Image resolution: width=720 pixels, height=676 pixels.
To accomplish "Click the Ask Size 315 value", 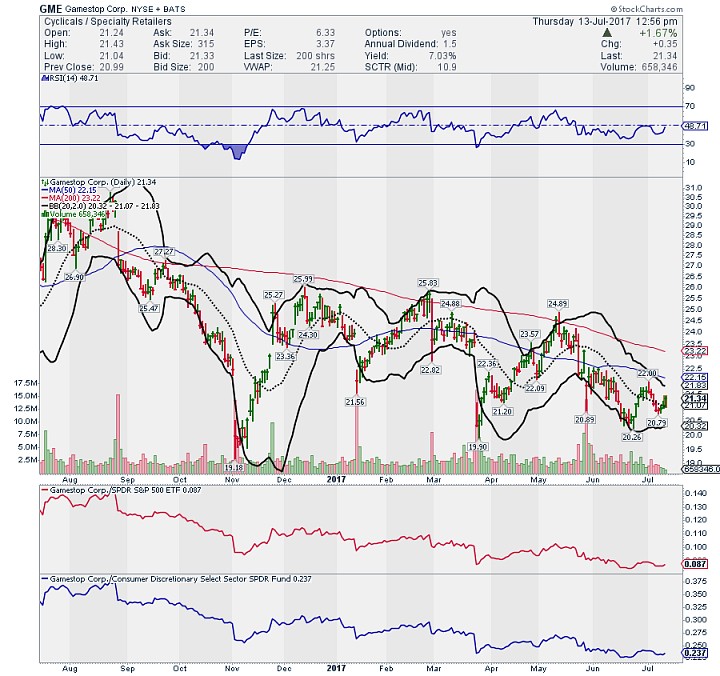I will (x=206, y=44).
